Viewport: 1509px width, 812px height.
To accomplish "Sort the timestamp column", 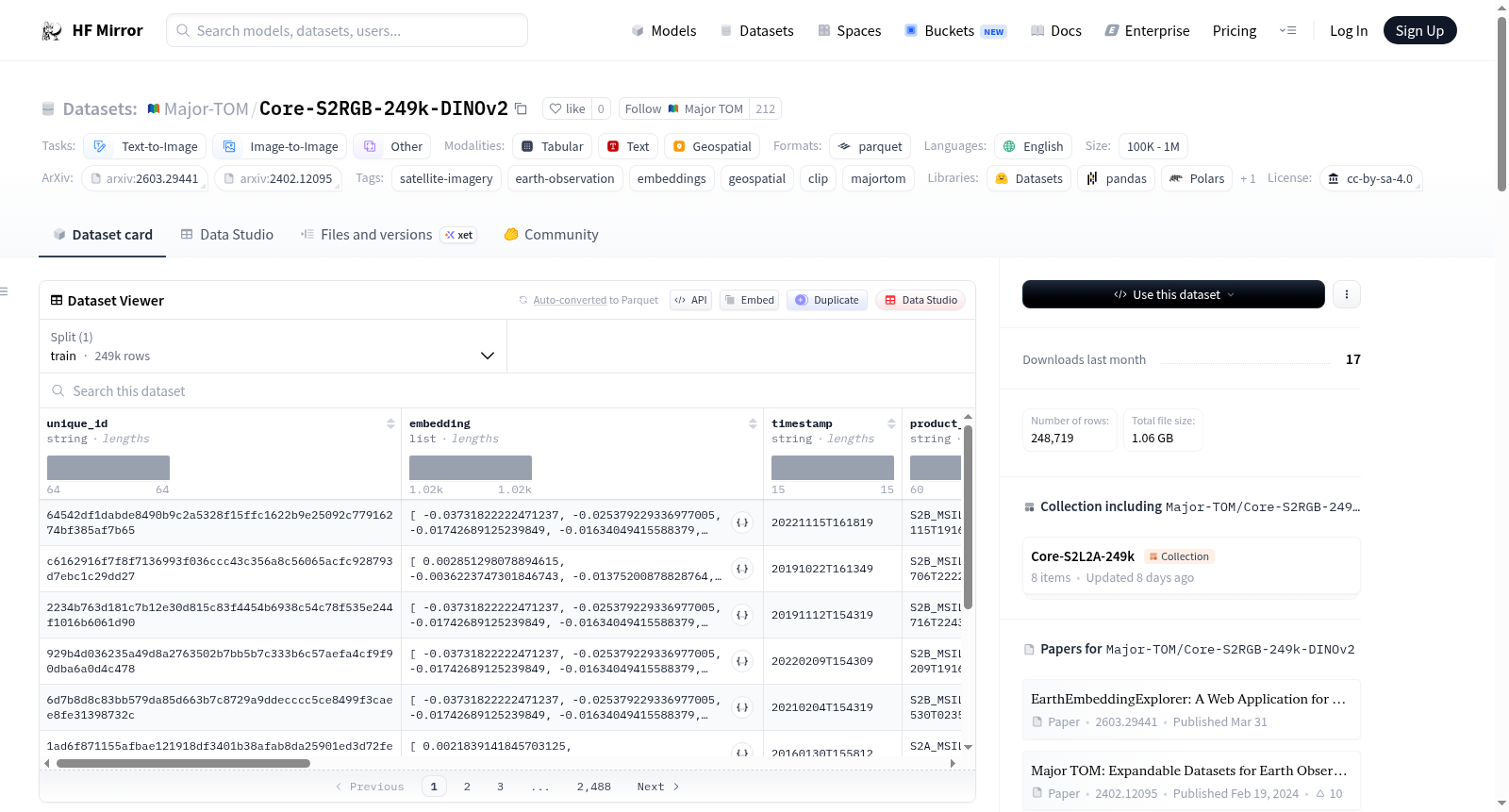I will pyautogui.click(x=891, y=423).
